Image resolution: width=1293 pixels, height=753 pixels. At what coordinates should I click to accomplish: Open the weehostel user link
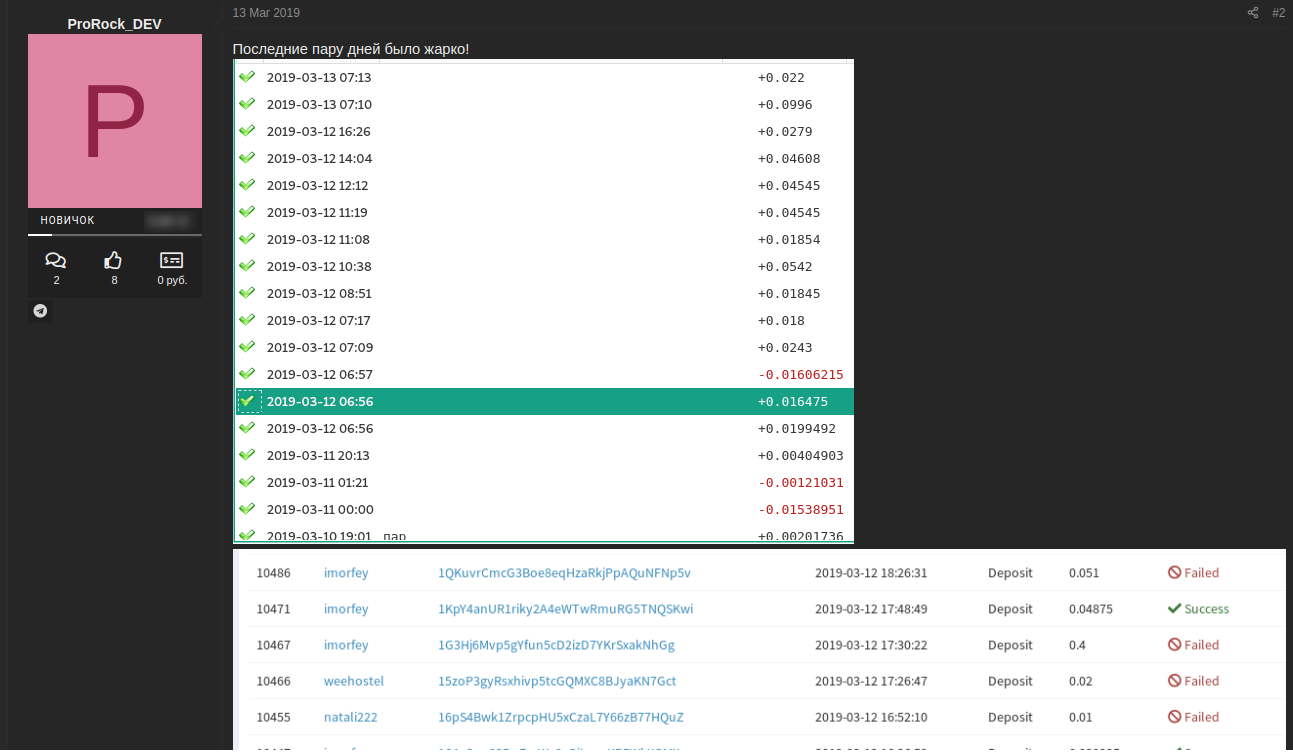click(x=353, y=681)
